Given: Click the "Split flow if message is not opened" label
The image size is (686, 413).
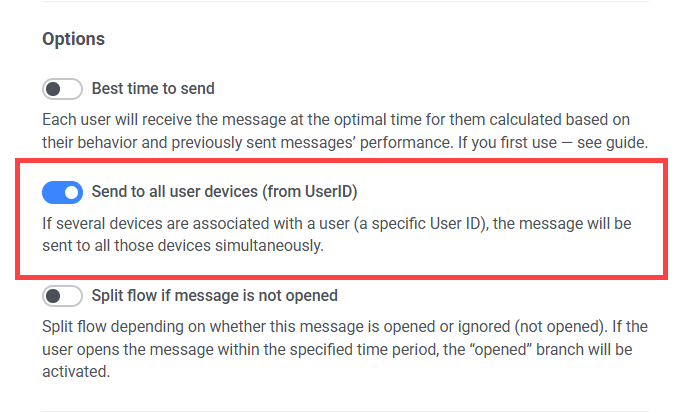Looking at the screenshot, I should pos(215,295).
